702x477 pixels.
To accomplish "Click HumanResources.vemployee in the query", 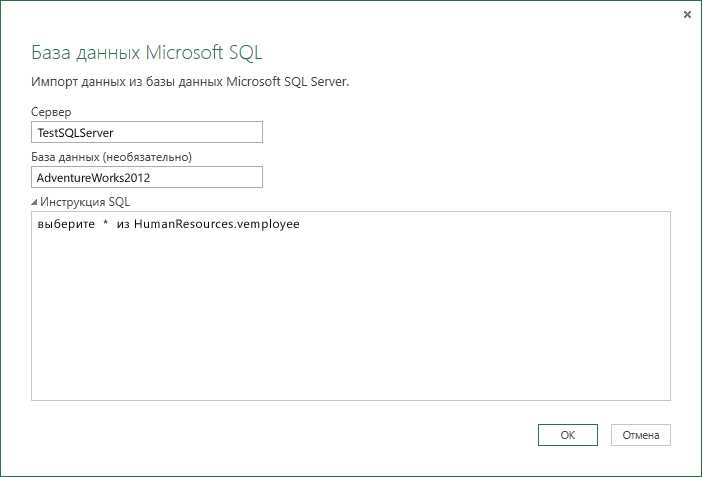I will (217, 224).
